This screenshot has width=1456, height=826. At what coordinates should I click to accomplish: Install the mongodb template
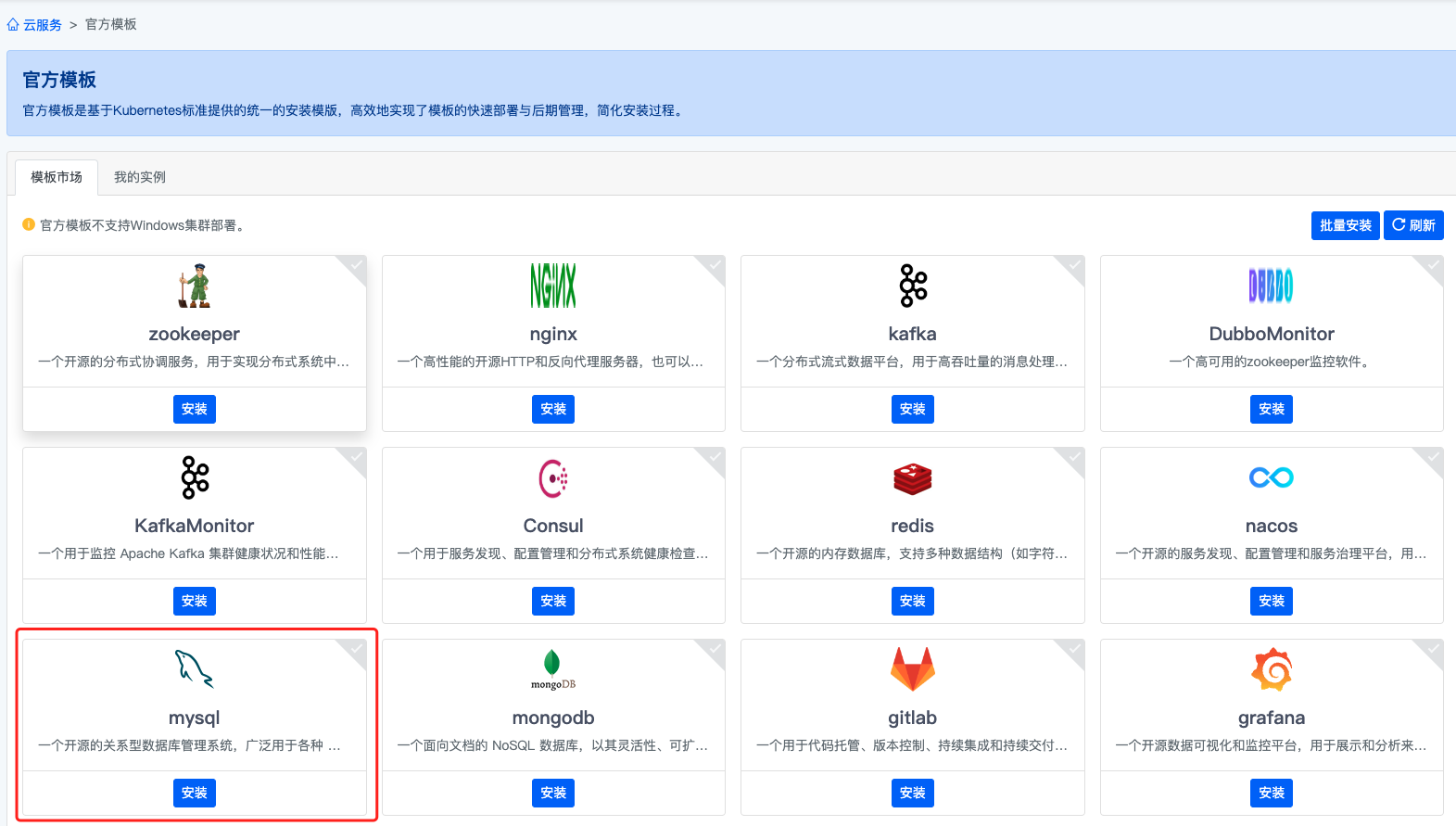coord(553,793)
